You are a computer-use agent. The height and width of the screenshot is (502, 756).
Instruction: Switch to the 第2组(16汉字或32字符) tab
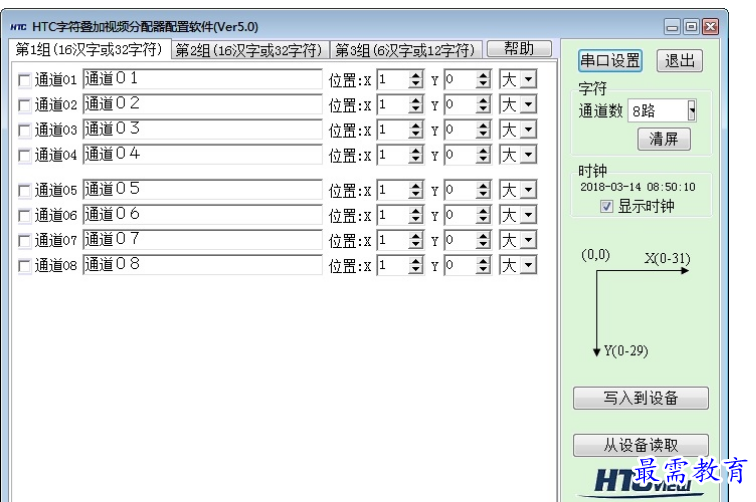pos(250,50)
